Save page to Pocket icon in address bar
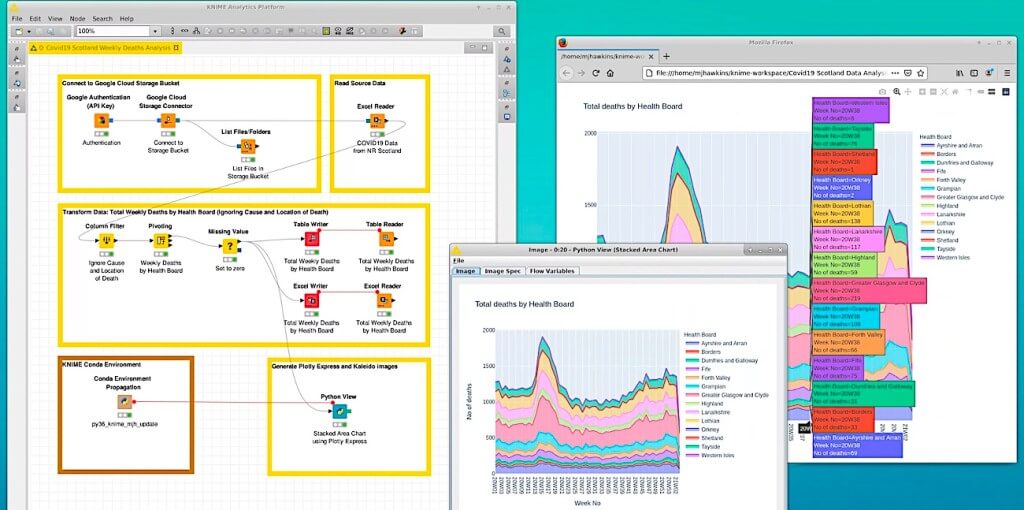Screen dimensions: 1024x510 point(908,73)
